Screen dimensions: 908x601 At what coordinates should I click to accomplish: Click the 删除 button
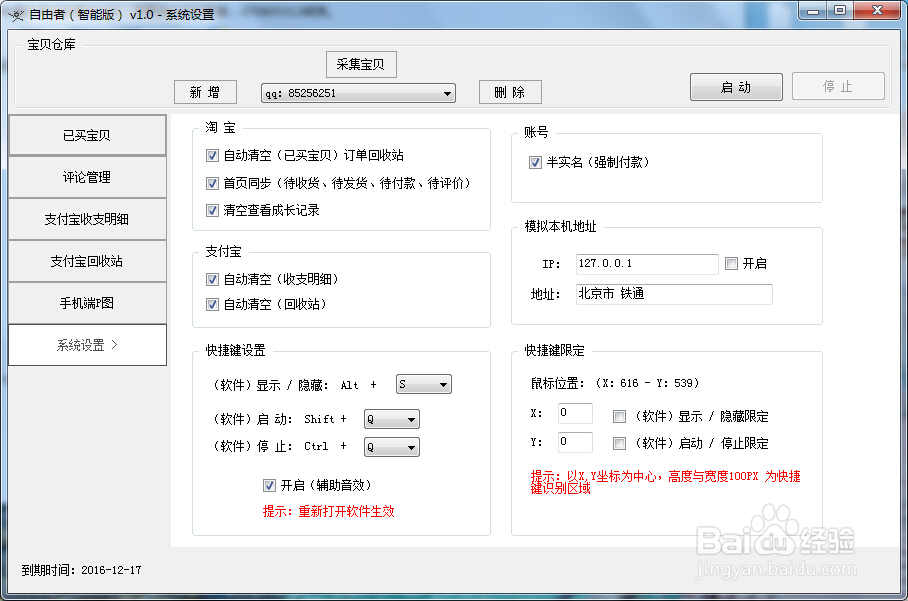pyautogui.click(x=510, y=91)
